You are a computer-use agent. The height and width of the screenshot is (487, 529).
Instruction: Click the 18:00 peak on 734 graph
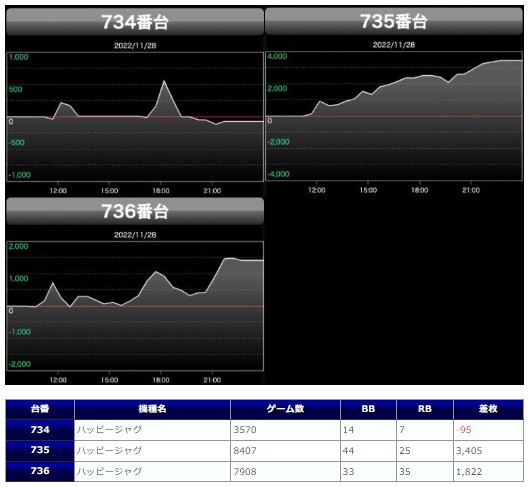(164, 81)
